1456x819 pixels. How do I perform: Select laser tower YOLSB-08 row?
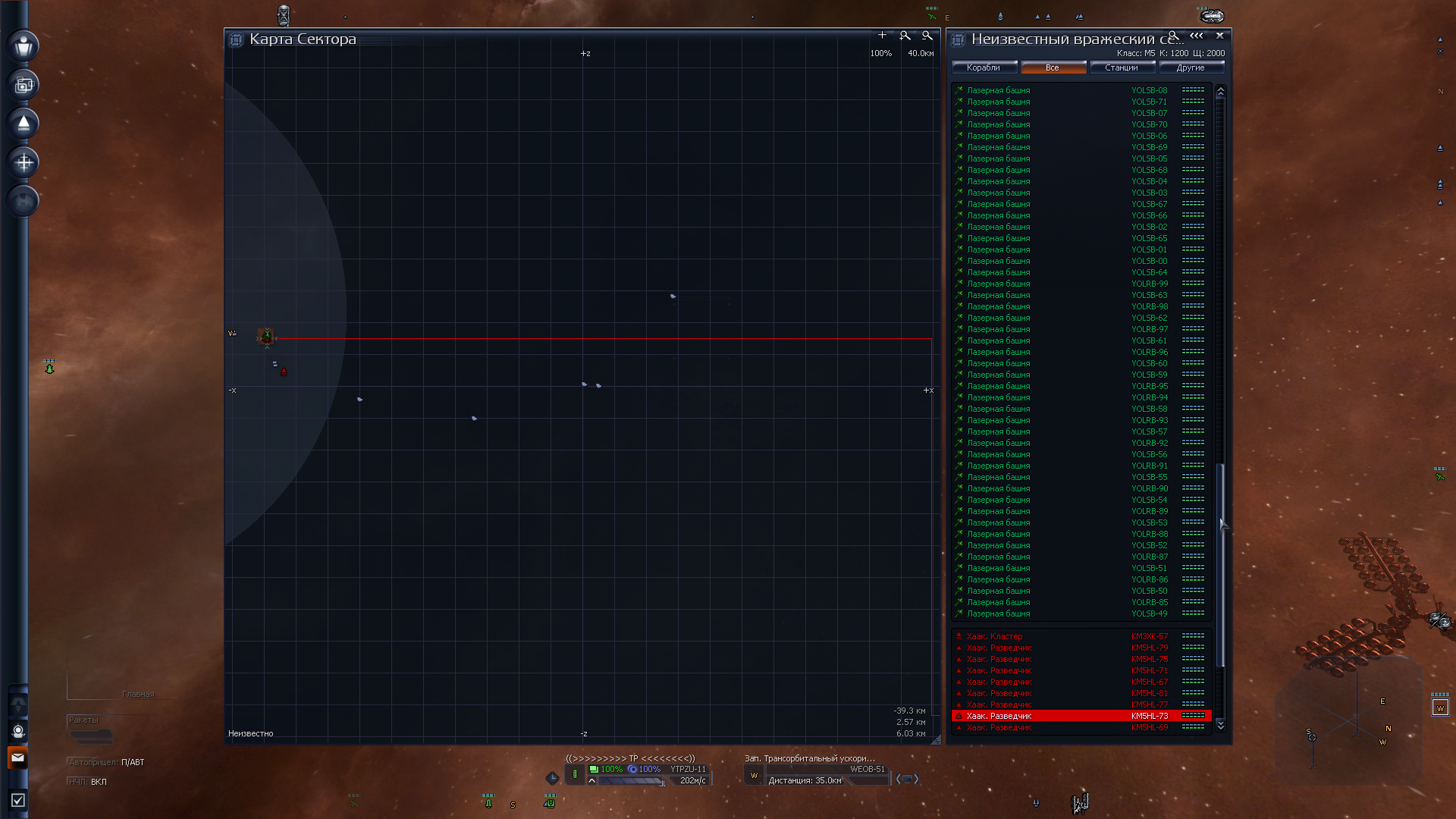tap(1081, 90)
